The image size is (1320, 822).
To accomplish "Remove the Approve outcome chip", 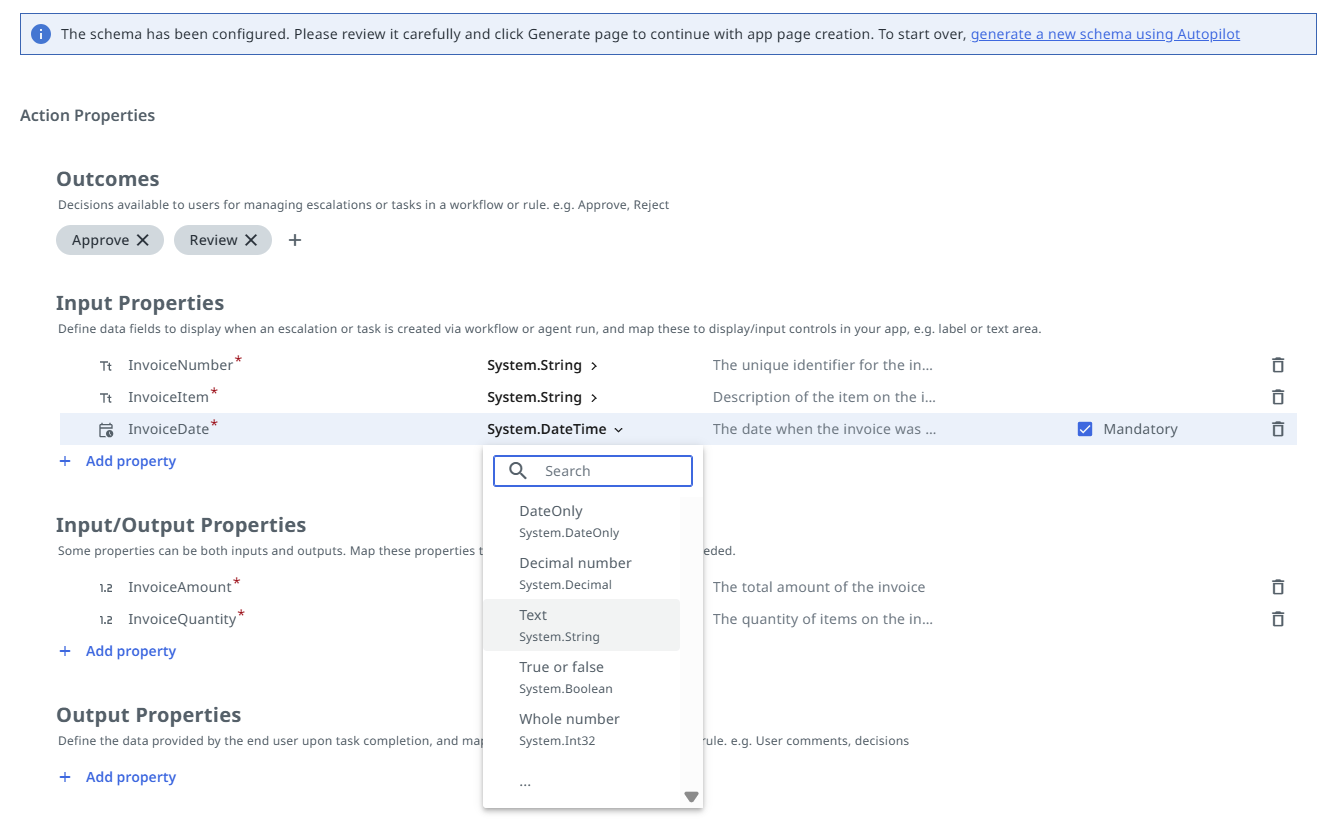I will click(x=143, y=240).
